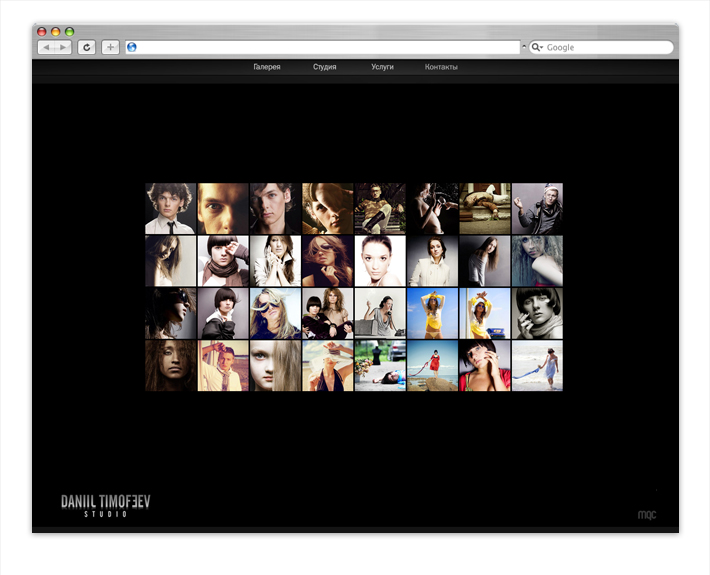
Task: Open thumbnail of person lying on bench
Action: [x=484, y=208]
